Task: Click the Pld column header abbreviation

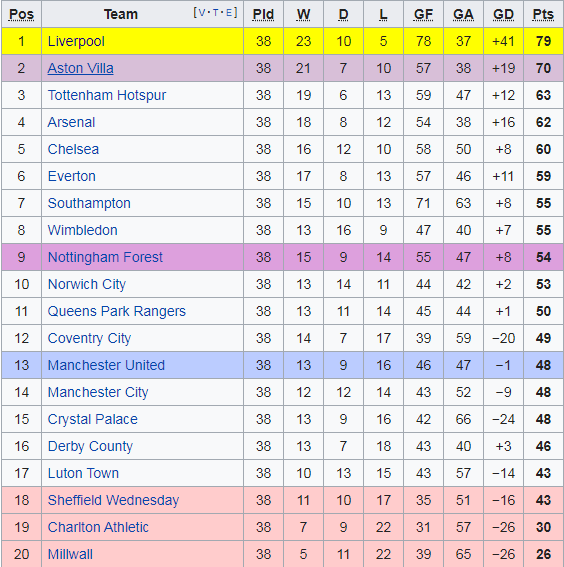Action: (263, 14)
